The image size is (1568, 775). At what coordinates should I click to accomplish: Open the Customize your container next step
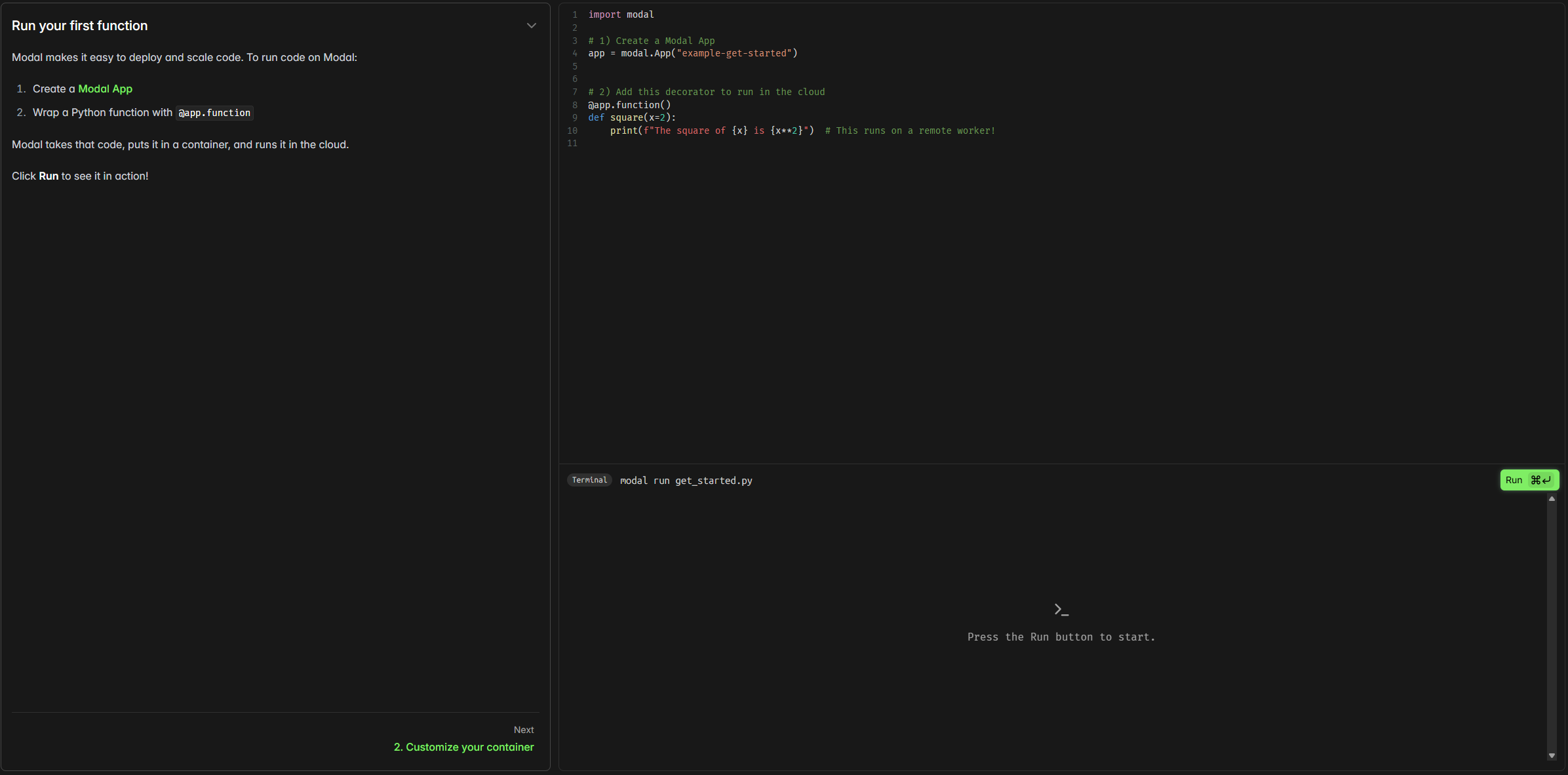pyautogui.click(x=463, y=747)
